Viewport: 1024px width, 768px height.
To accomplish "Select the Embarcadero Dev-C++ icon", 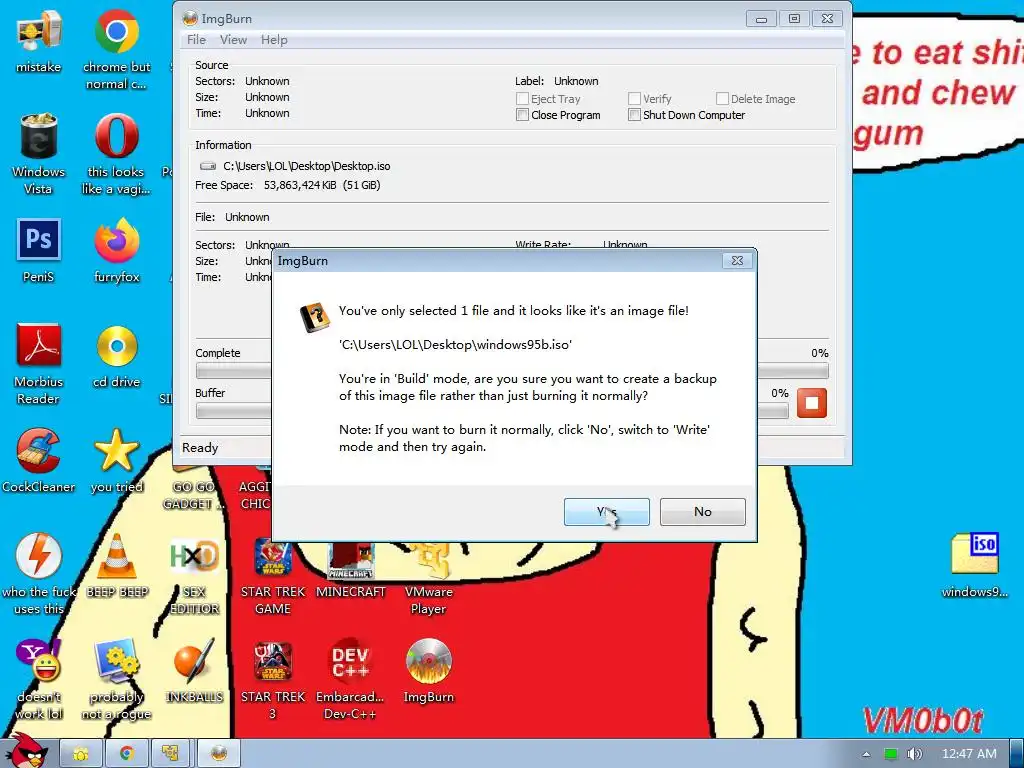I will tap(351, 679).
